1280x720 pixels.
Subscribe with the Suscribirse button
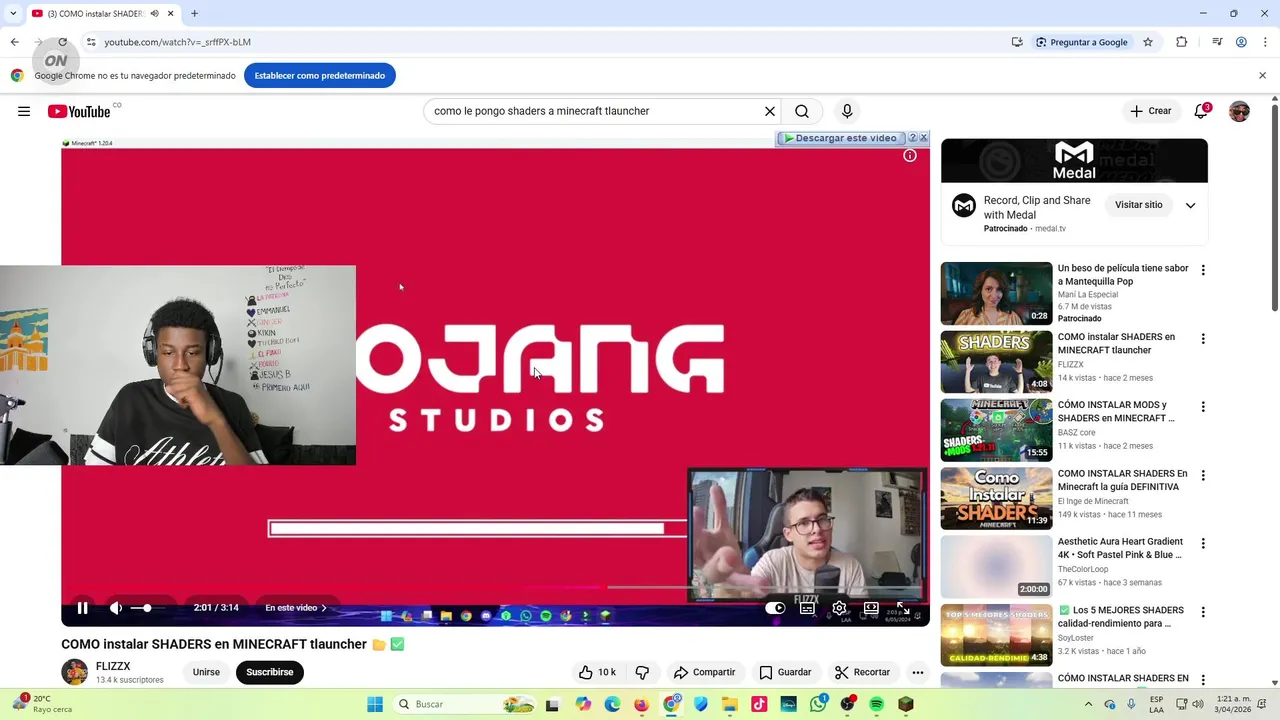click(x=270, y=672)
